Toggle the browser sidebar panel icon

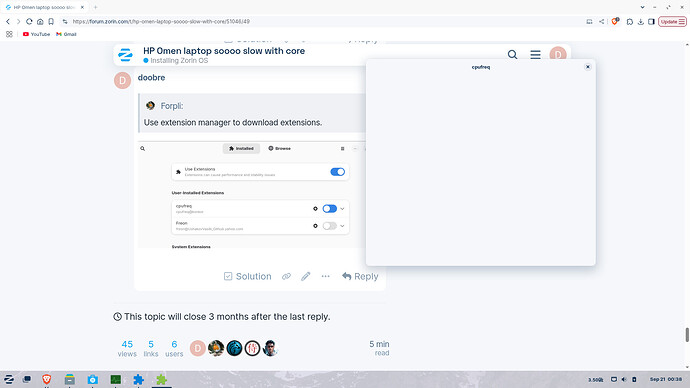click(651, 22)
